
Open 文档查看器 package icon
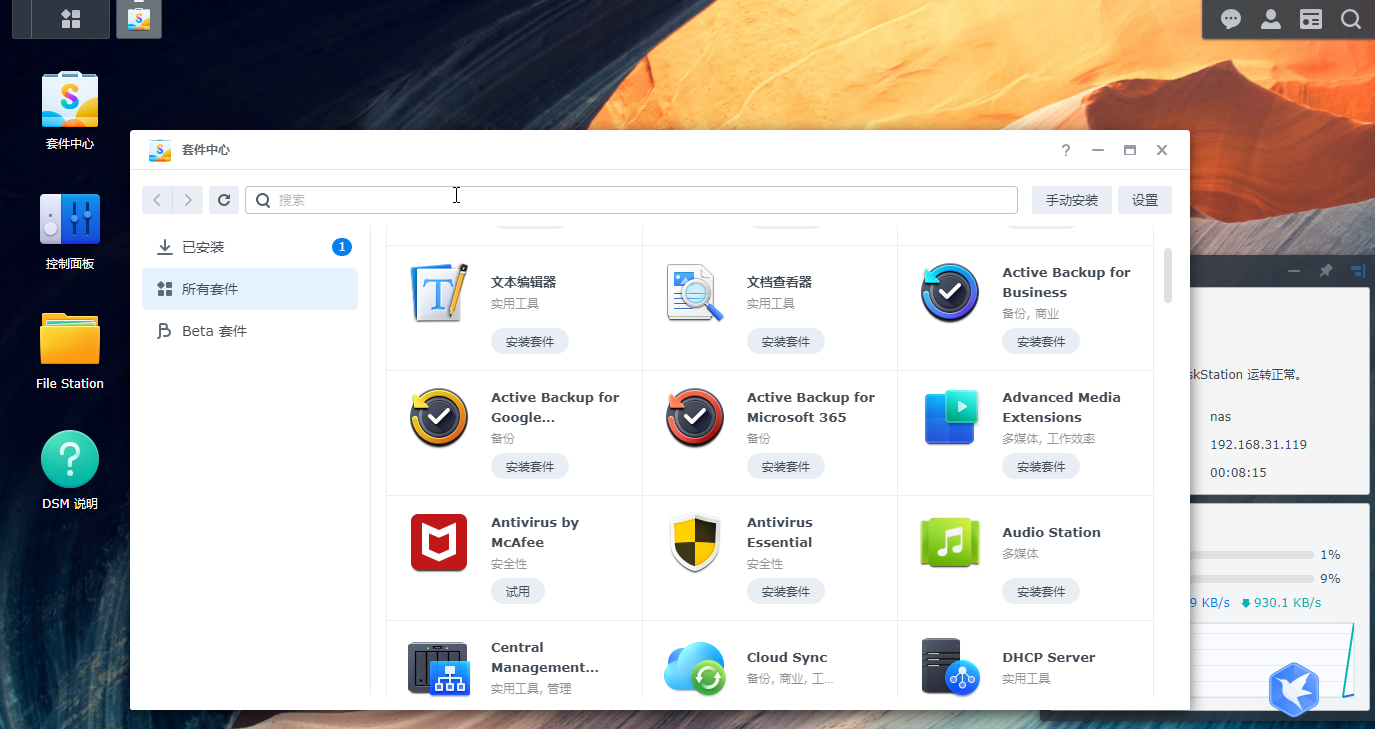coord(695,293)
